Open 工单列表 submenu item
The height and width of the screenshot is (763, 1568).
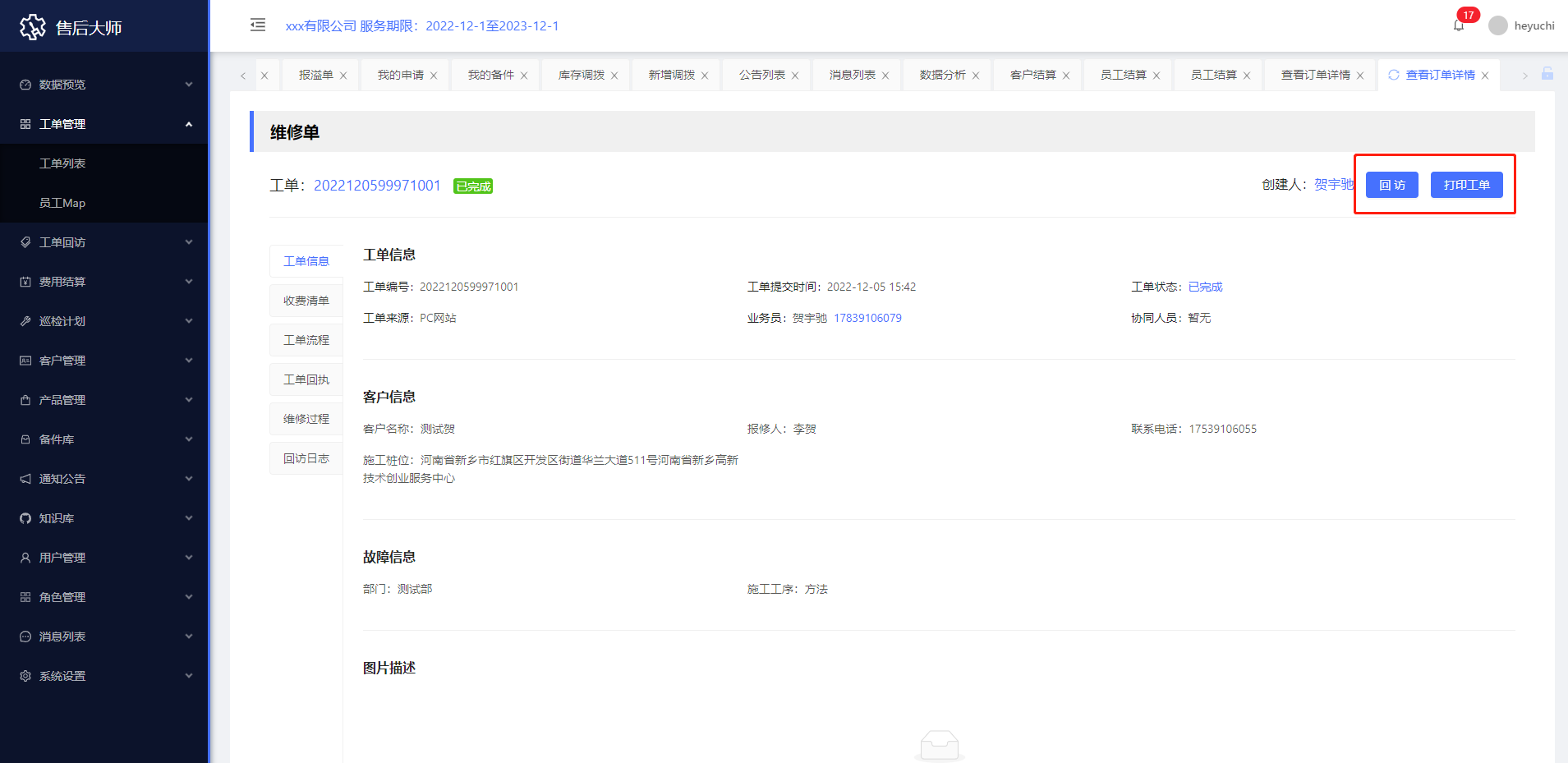[x=62, y=163]
